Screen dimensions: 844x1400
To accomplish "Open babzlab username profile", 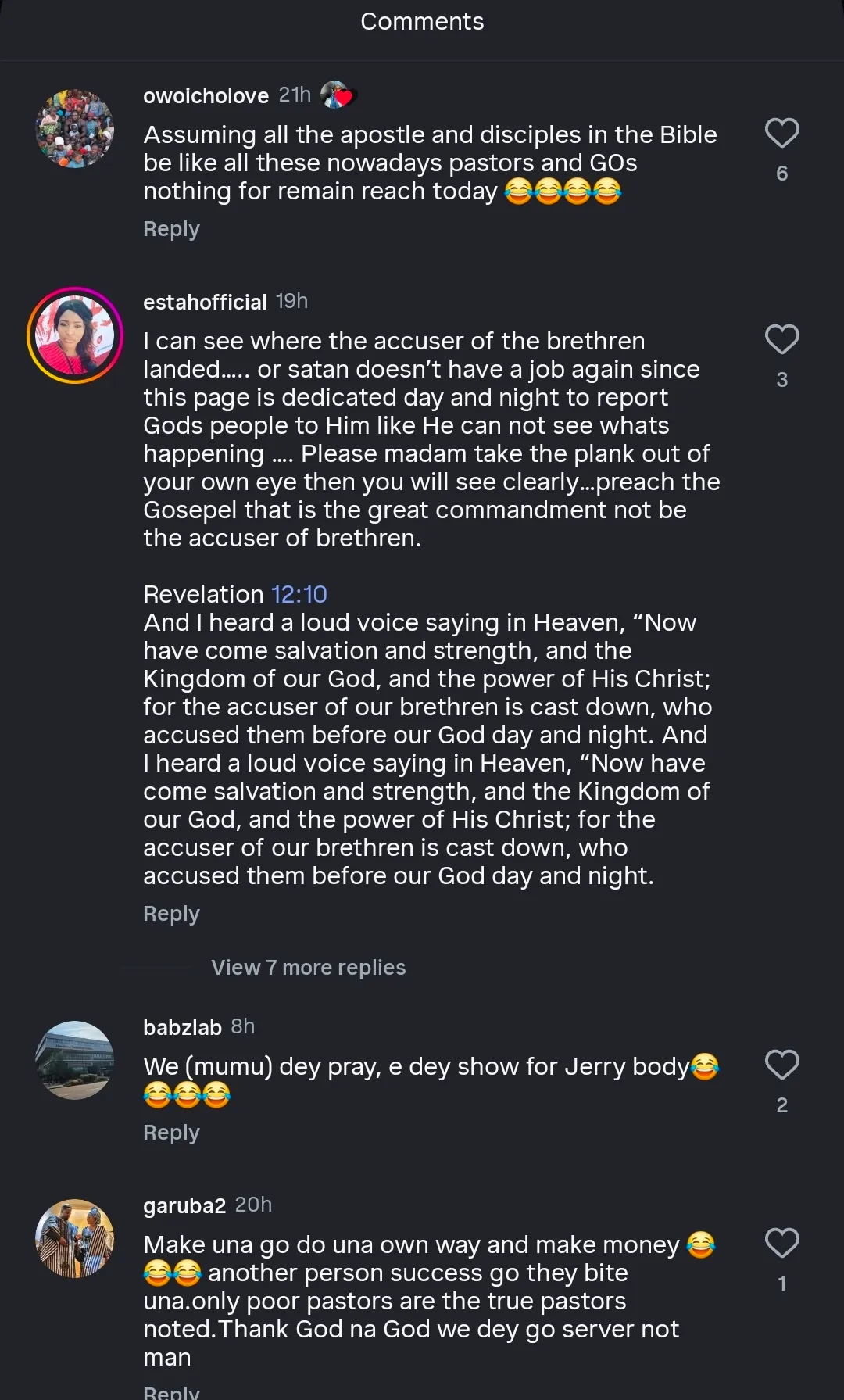I will click(182, 1027).
